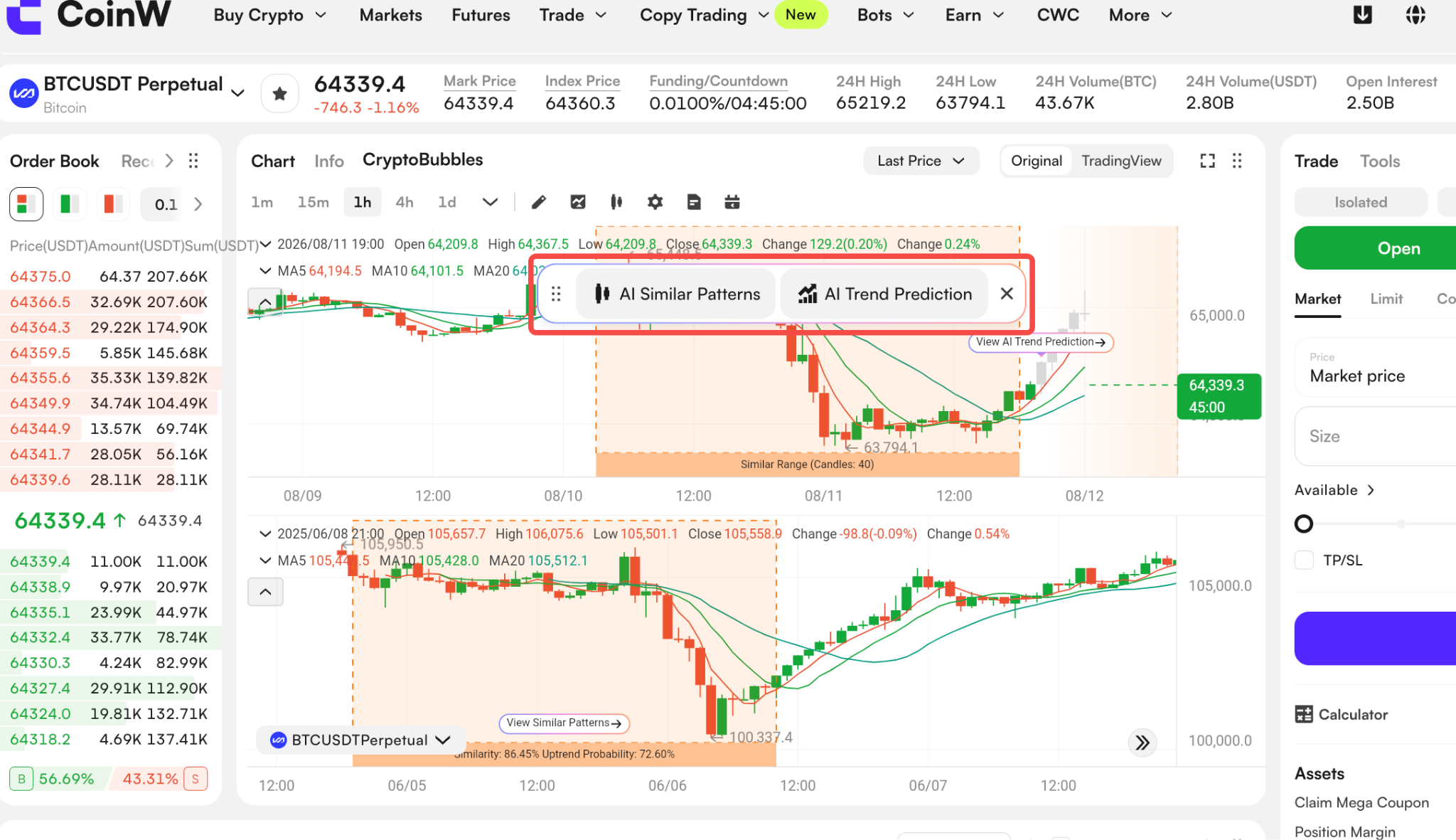The height and width of the screenshot is (840, 1456).
Task: Click AI Trend Prediction button
Action: click(x=884, y=294)
